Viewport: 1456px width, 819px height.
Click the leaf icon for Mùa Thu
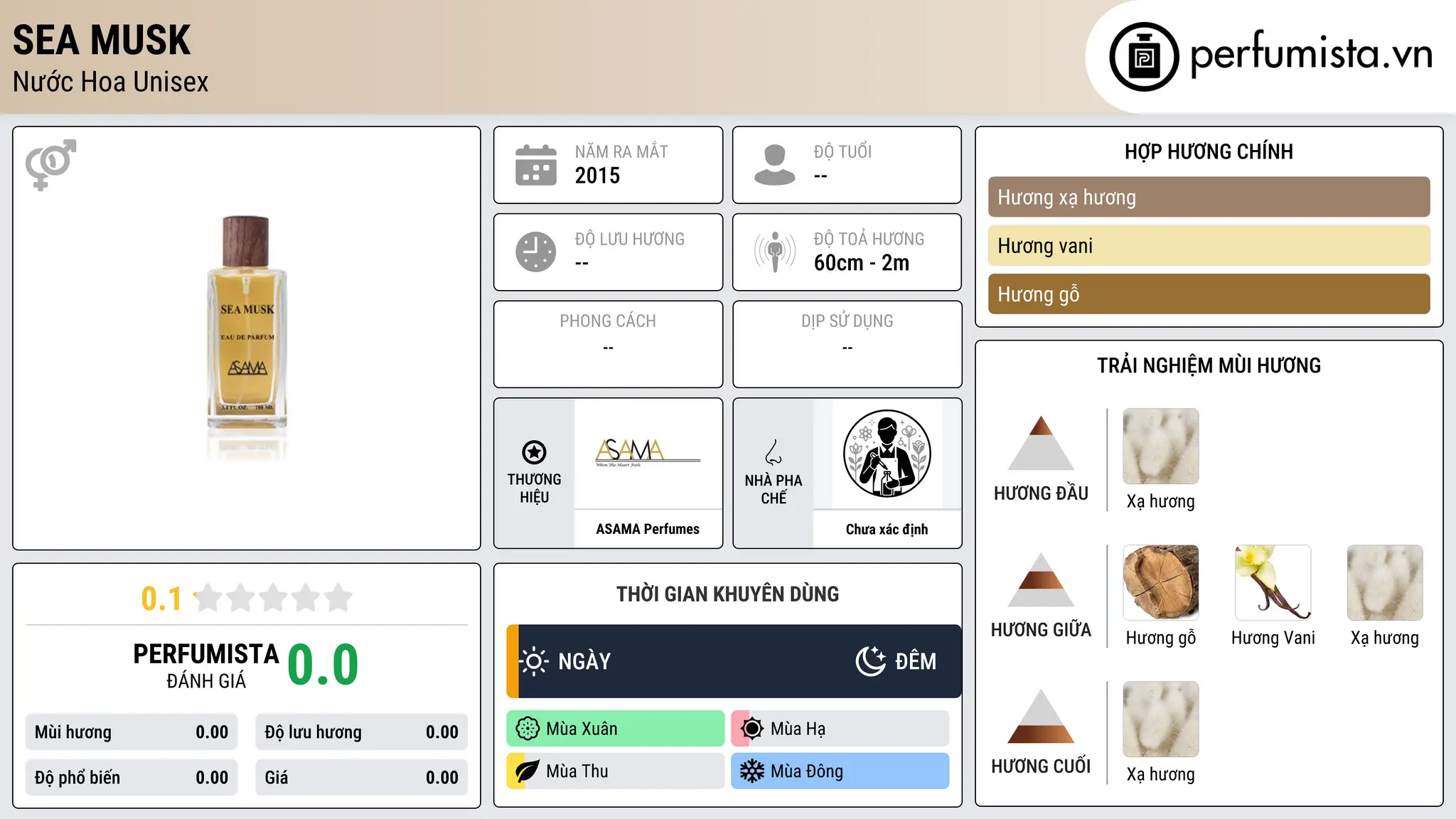tap(528, 771)
